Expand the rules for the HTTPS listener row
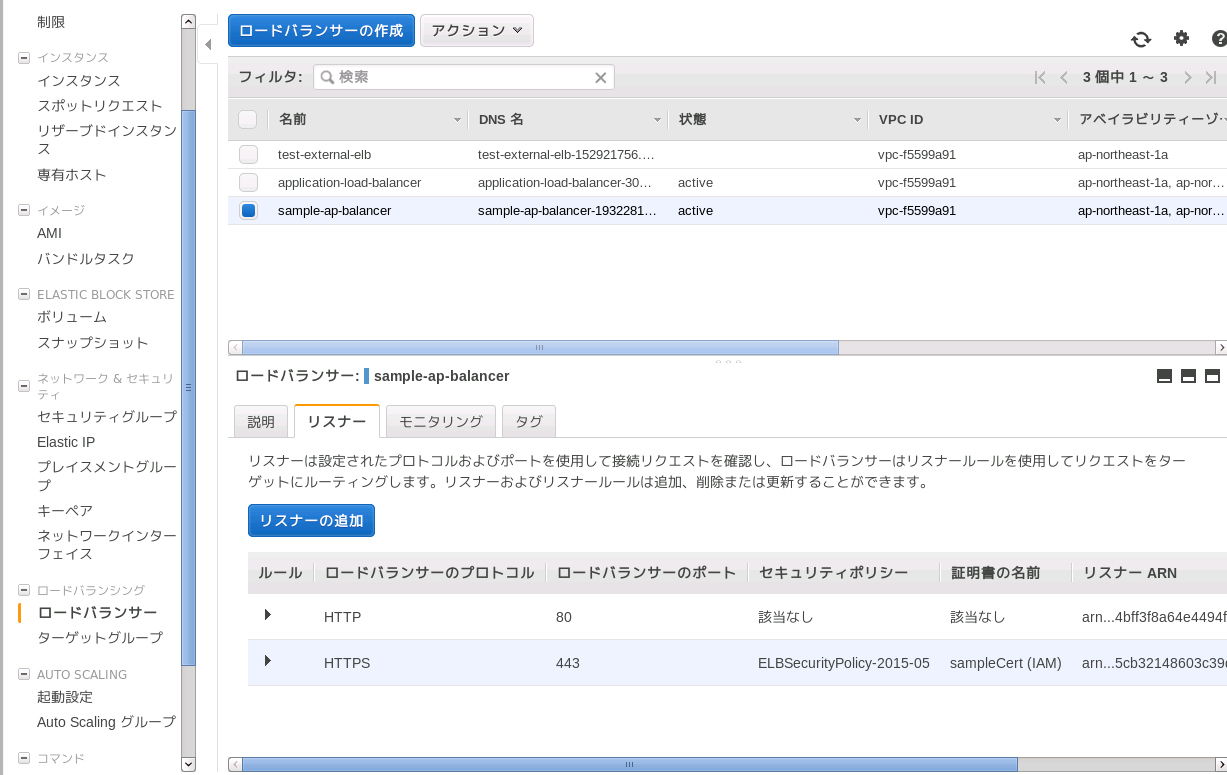Screen dimensions: 1227x775 click(267, 661)
